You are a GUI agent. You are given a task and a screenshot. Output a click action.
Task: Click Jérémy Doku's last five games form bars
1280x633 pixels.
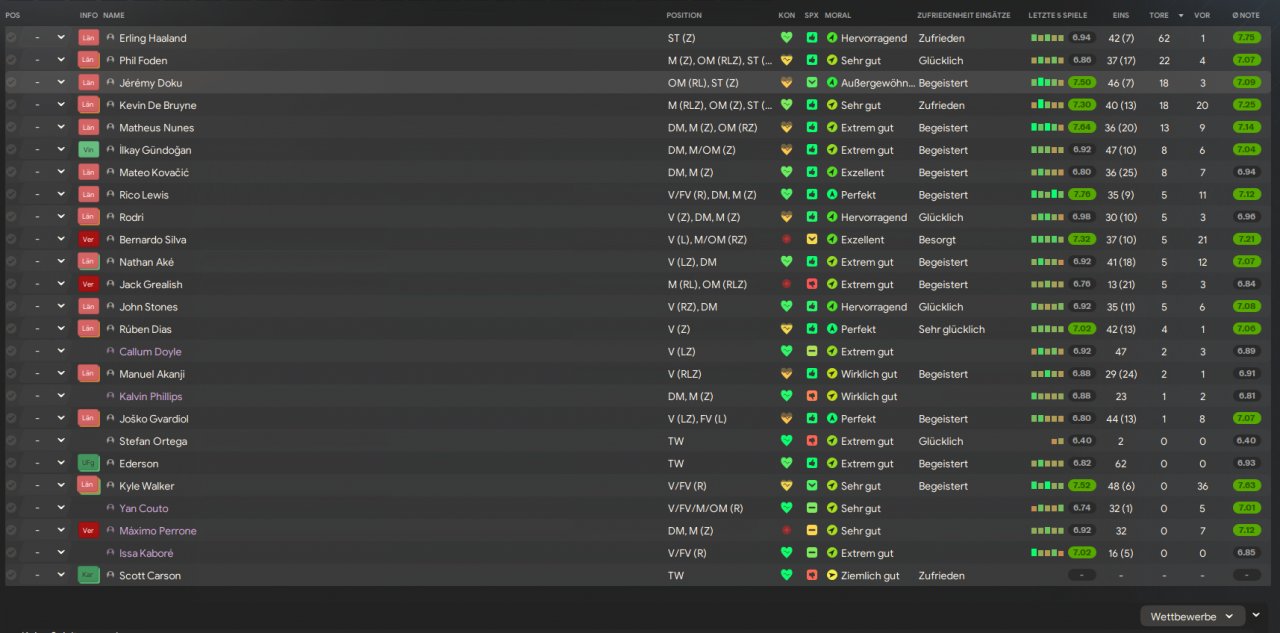click(1048, 83)
